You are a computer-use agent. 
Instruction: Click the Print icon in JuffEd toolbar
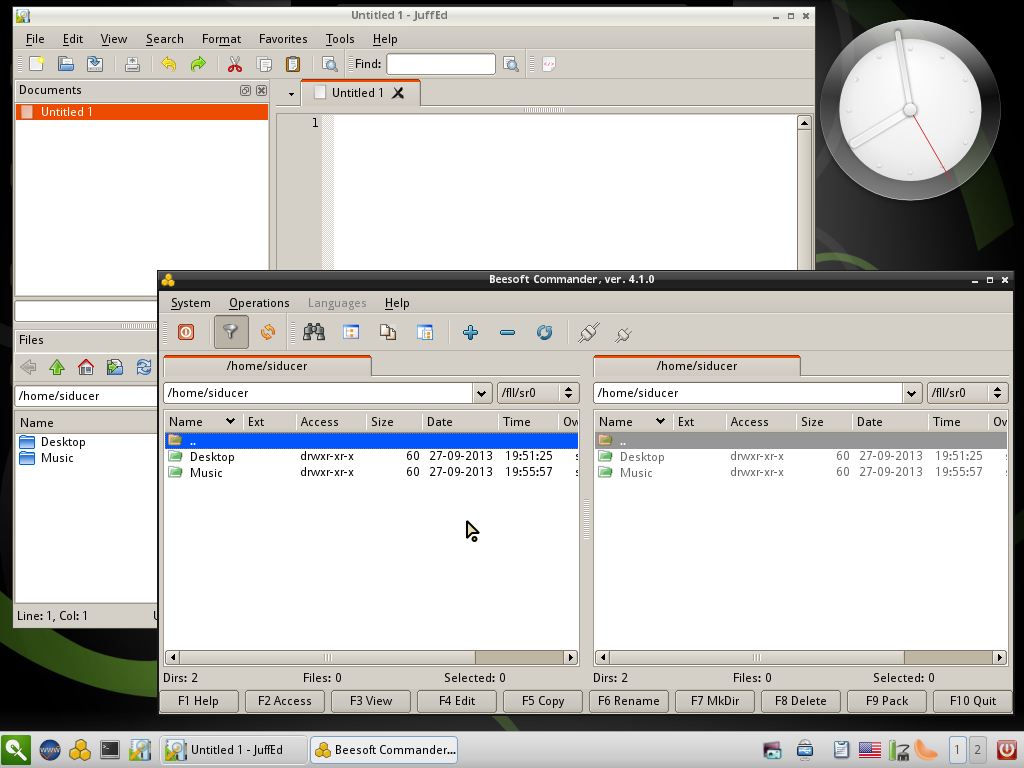pyautogui.click(x=133, y=63)
